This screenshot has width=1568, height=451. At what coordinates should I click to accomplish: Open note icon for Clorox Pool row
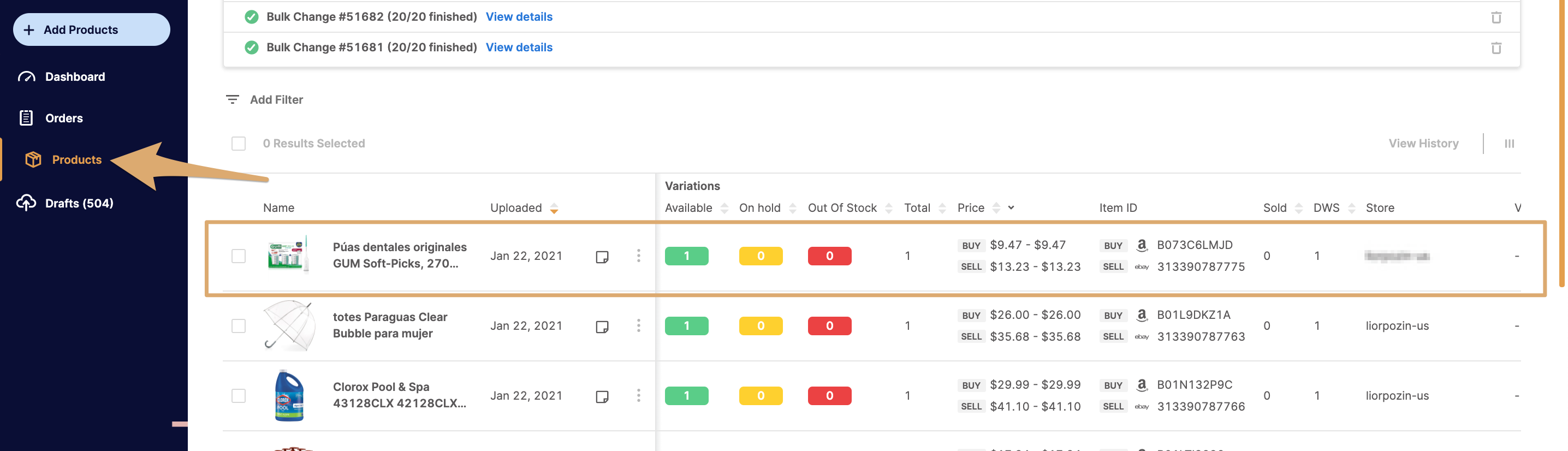602,397
